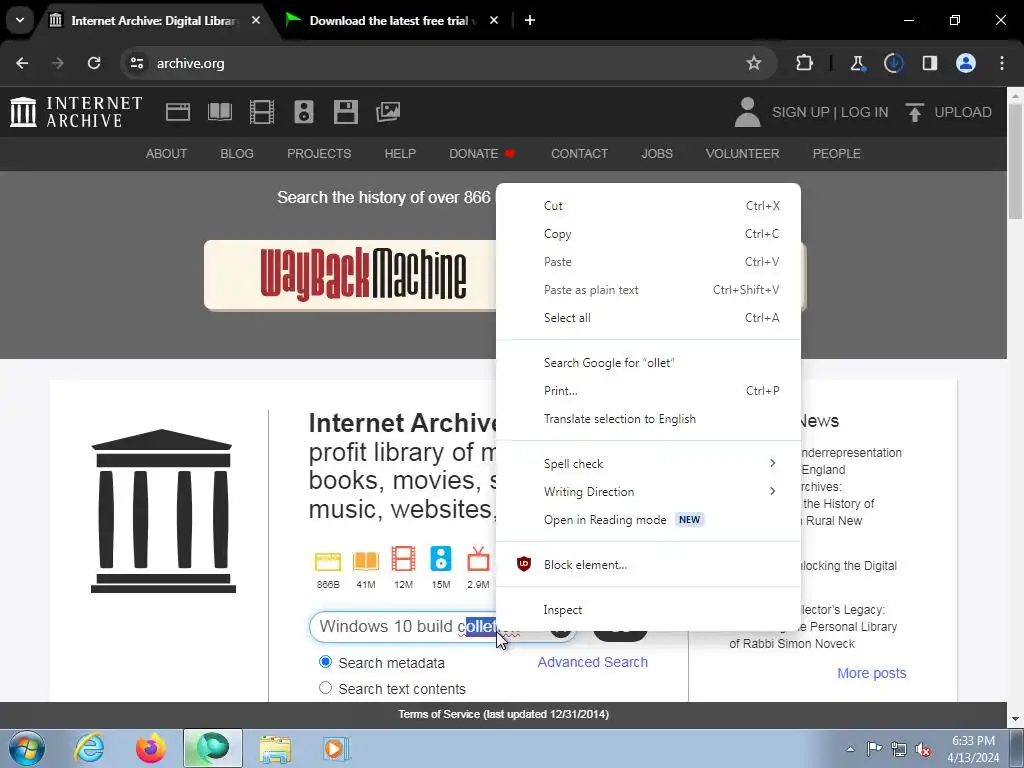Screen dimensions: 1024x768
Task: Open the web pages icon labeled 866B
Action: click(328, 562)
